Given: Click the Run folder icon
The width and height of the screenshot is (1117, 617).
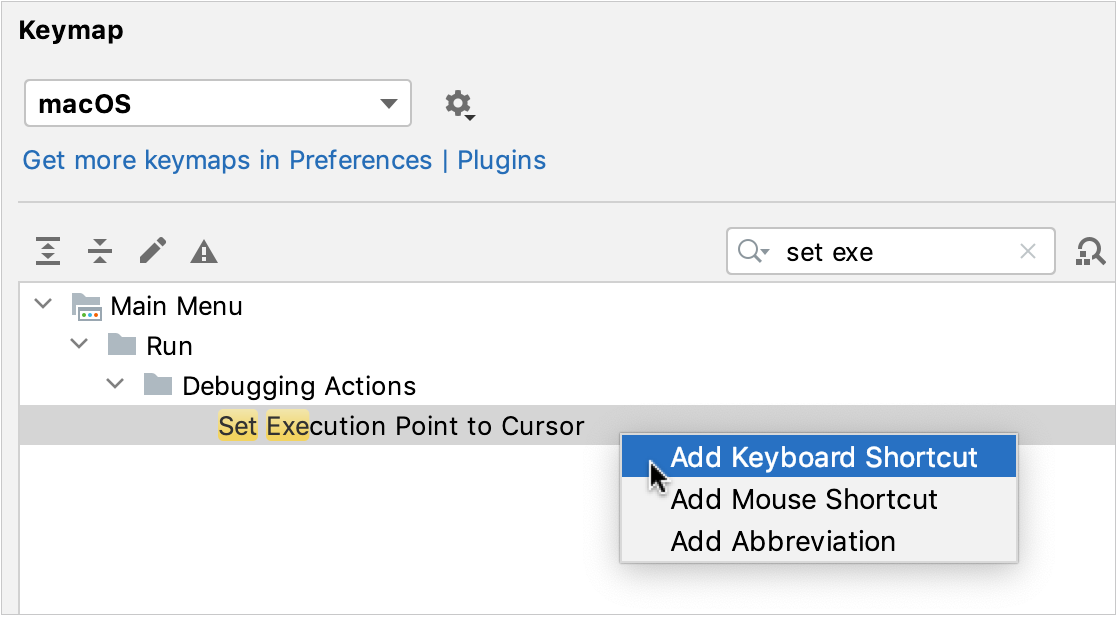Looking at the screenshot, I should pyautogui.click(x=124, y=345).
